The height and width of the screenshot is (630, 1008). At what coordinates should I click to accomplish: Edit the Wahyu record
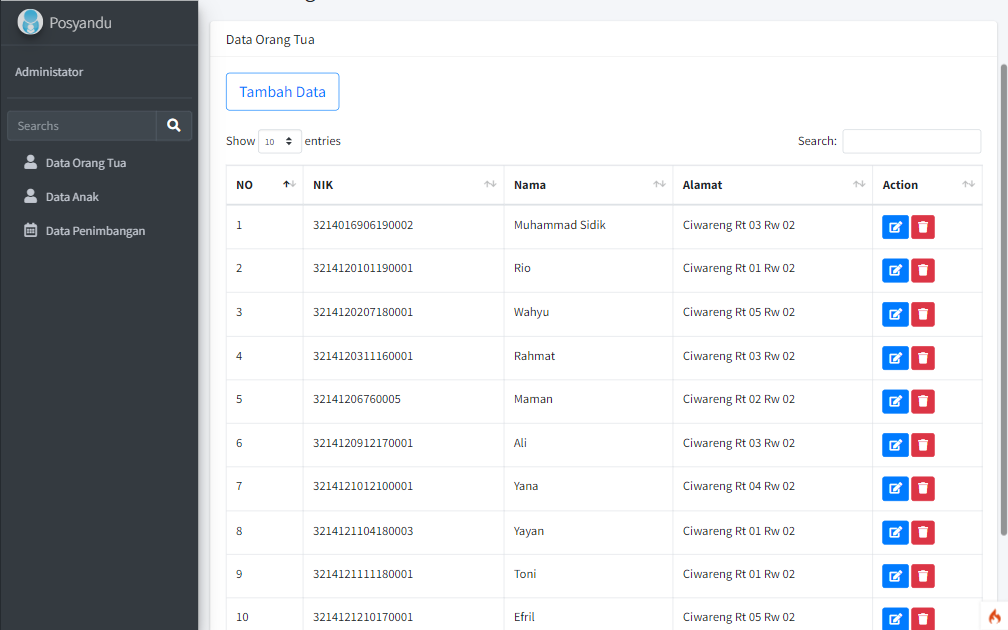[x=895, y=314]
